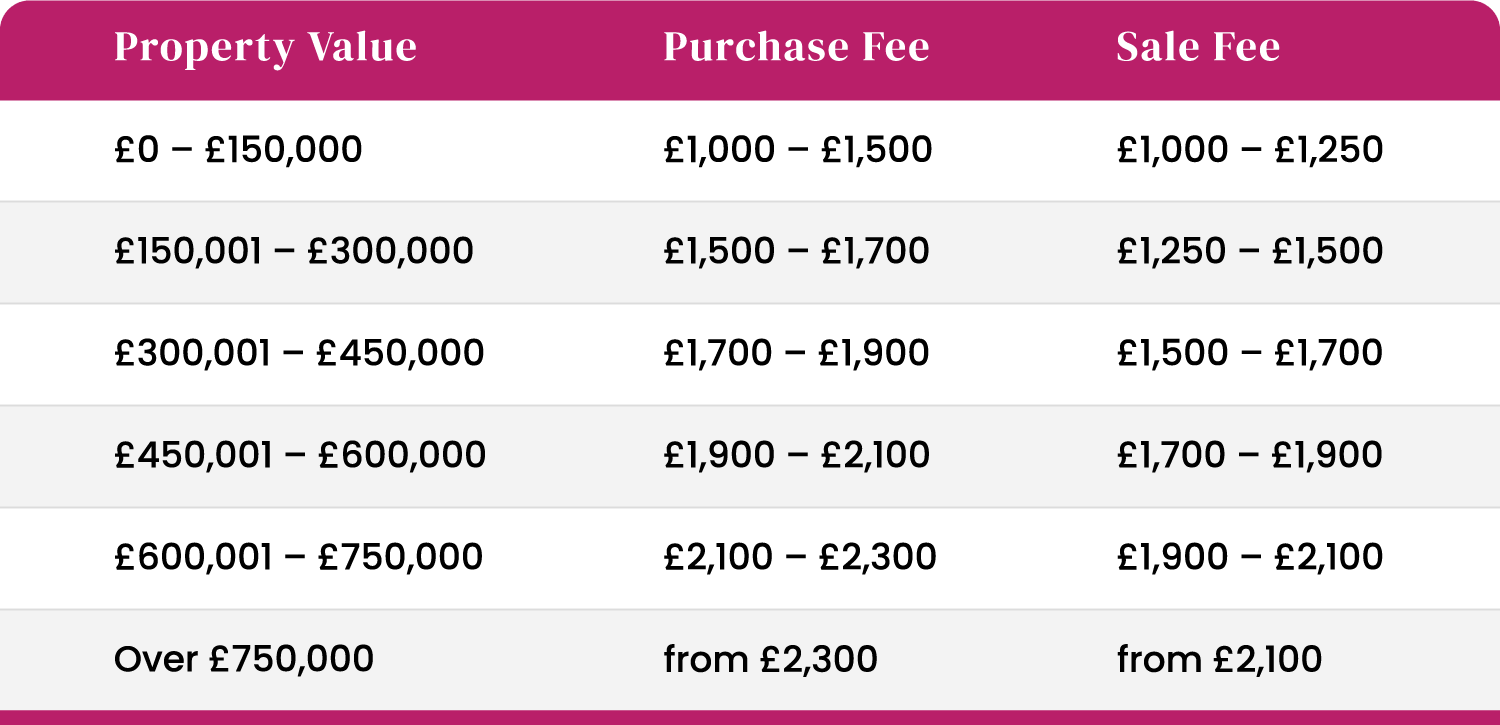
Task: Click purchase fee £1,700 – £1,900
Action: pyautogui.click(x=796, y=353)
